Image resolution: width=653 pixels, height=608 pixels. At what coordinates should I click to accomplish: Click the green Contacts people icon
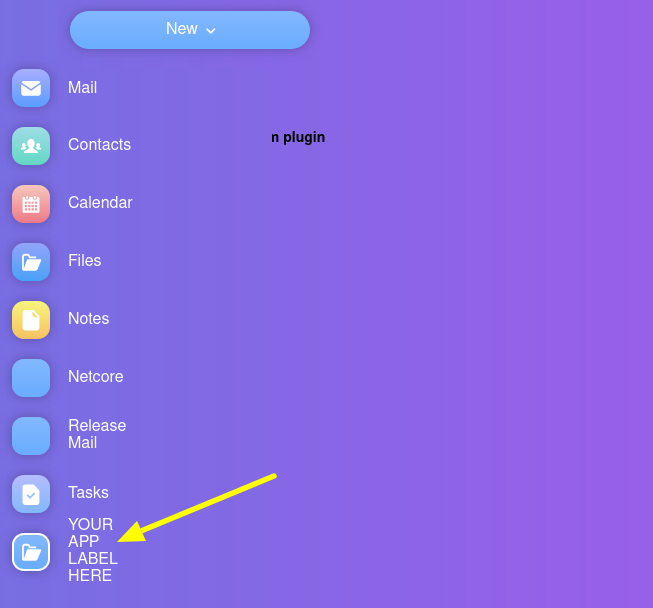click(x=31, y=146)
